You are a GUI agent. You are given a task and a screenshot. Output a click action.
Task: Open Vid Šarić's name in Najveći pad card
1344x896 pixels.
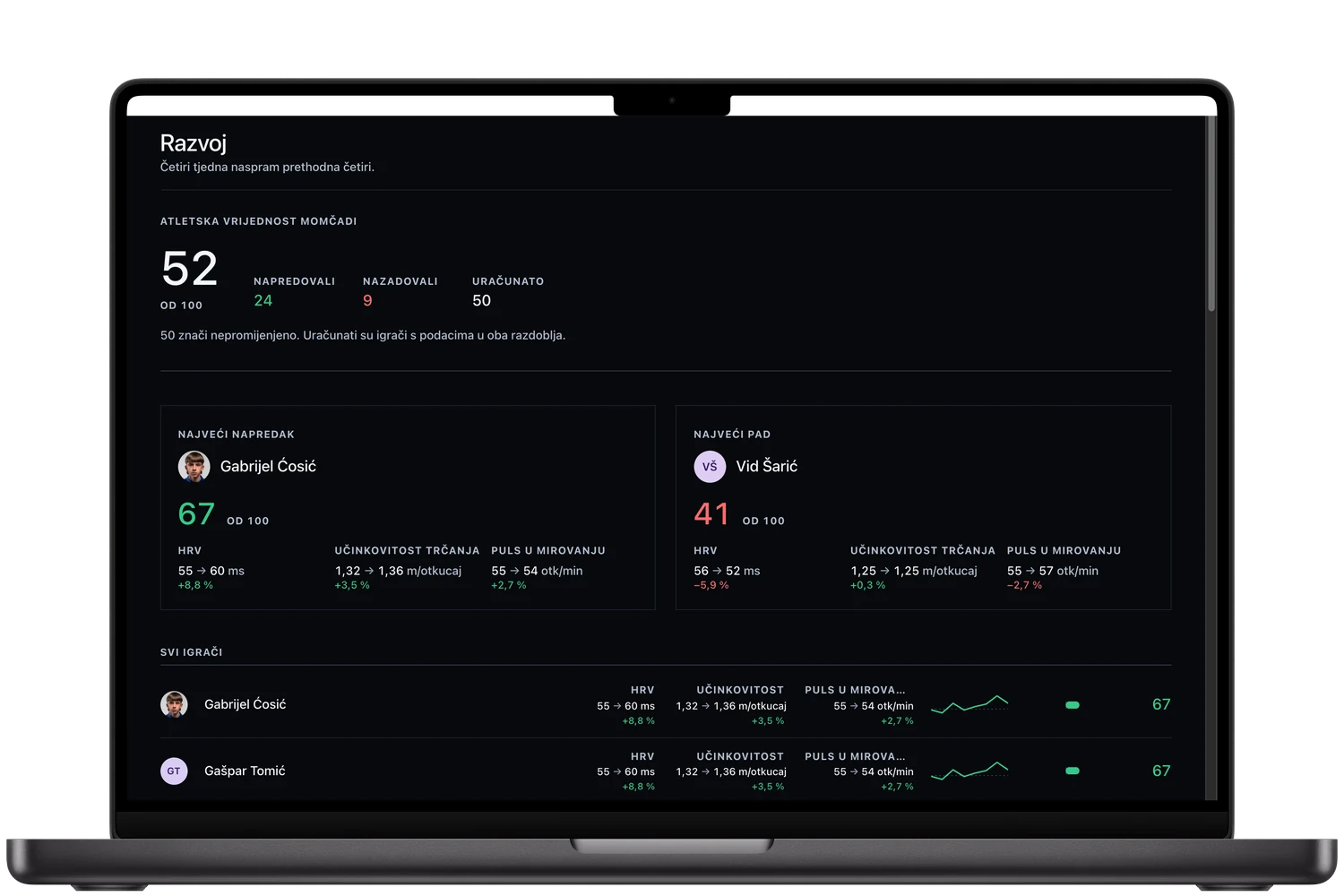767,466
